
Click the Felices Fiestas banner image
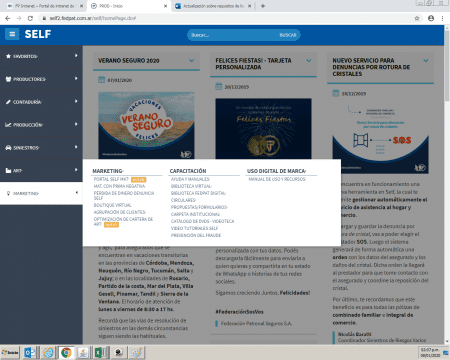click(x=263, y=129)
